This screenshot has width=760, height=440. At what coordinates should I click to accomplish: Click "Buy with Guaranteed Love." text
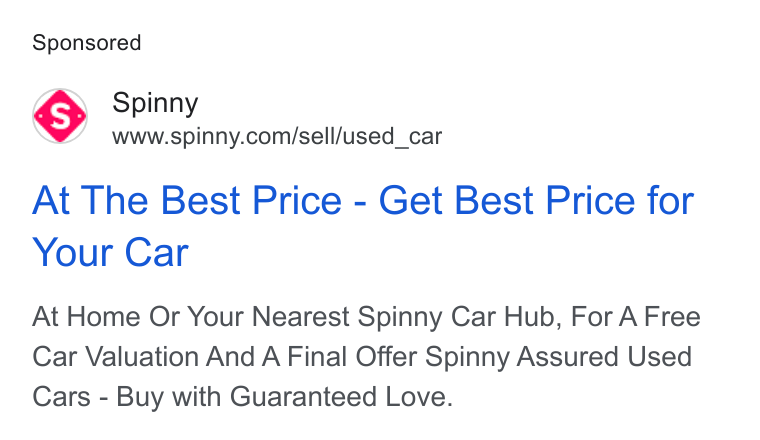click(x=285, y=397)
